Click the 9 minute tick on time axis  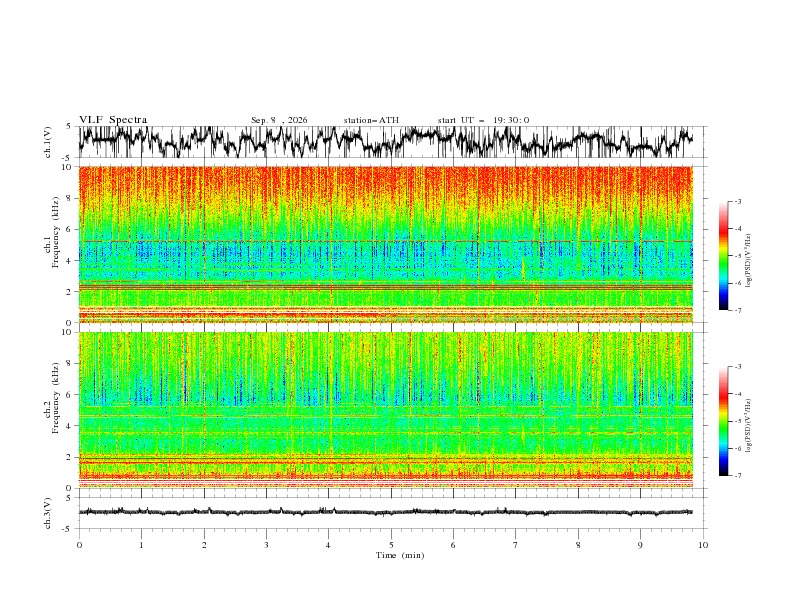point(640,545)
